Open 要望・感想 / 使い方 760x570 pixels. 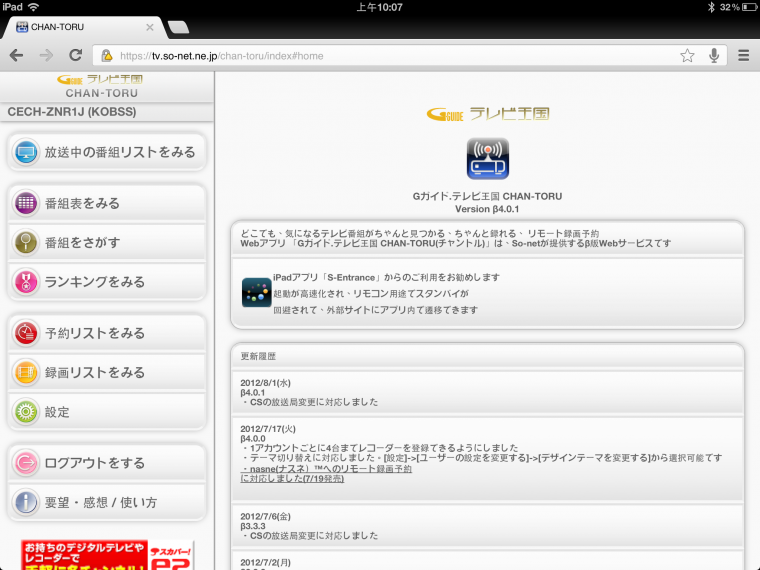tap(107, 502)
